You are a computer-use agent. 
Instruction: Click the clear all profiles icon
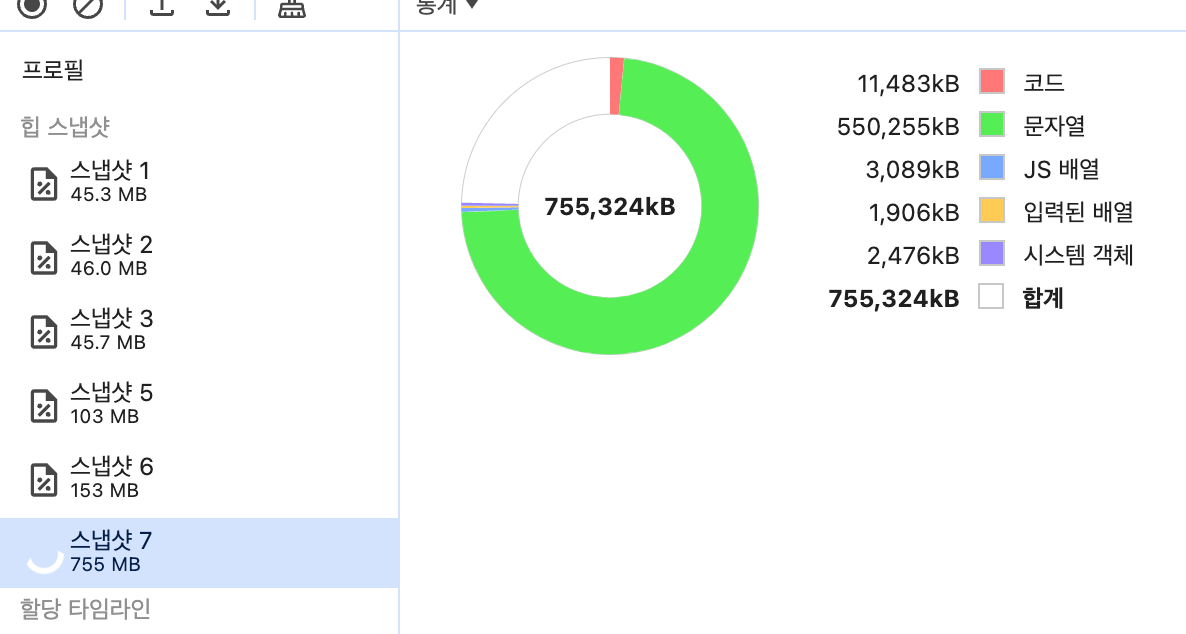(88, 6)
